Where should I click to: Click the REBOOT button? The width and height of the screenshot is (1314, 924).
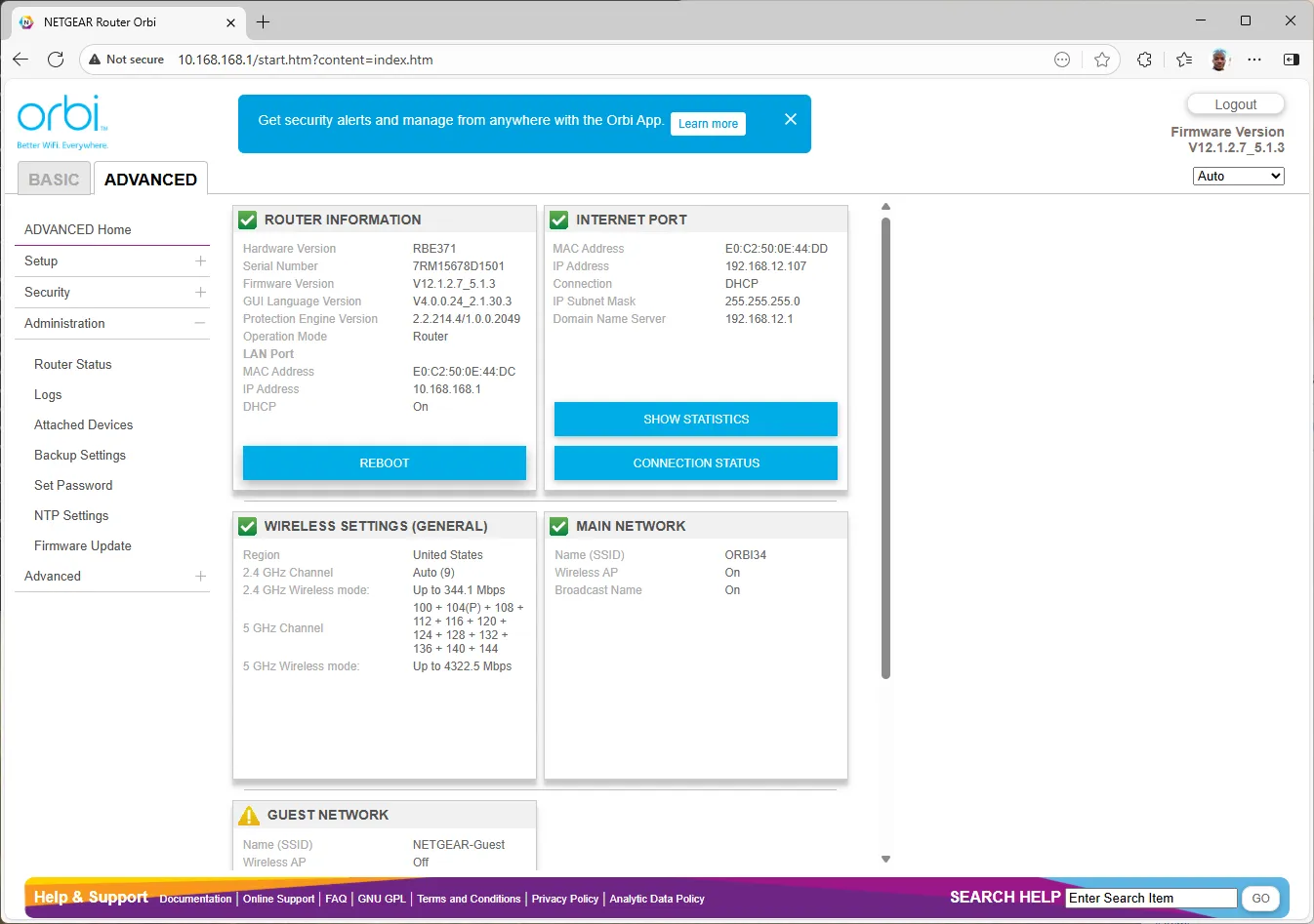[x=385, y=462]
